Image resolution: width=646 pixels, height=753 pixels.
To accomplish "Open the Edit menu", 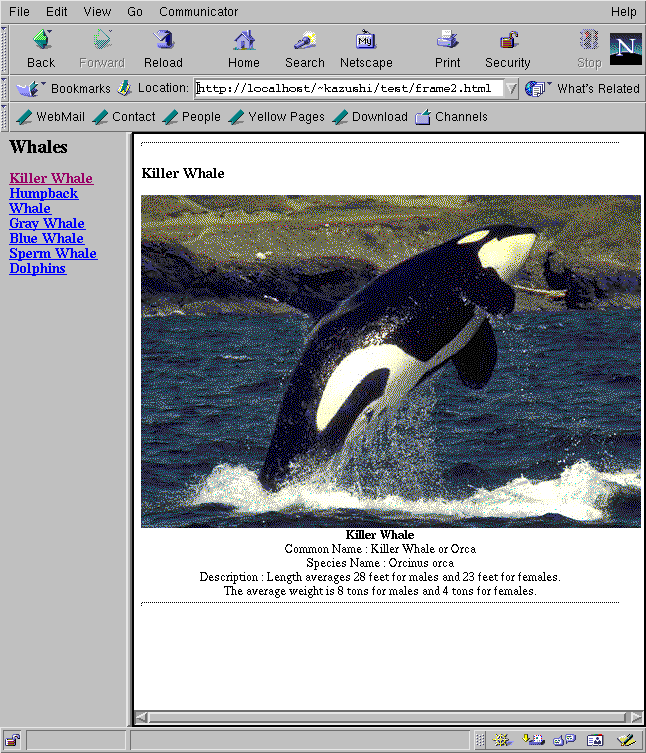I will (57, 12).
